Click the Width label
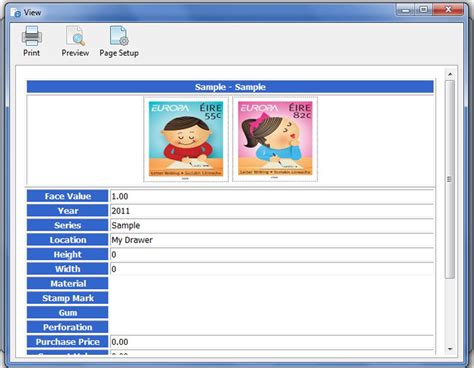Screen dimensions: 474x368 point(68,269)
